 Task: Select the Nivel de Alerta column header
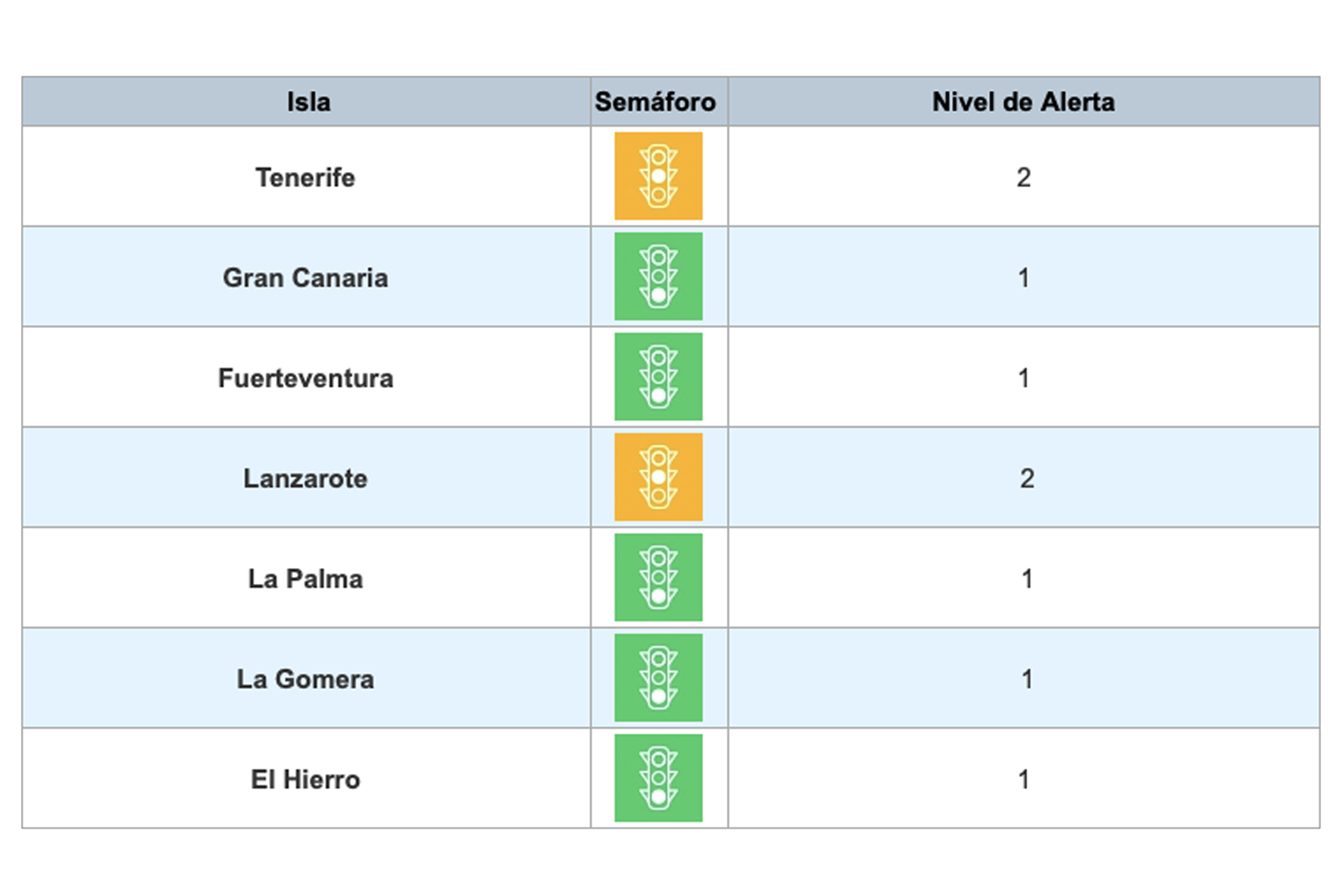click(1023, 101)
